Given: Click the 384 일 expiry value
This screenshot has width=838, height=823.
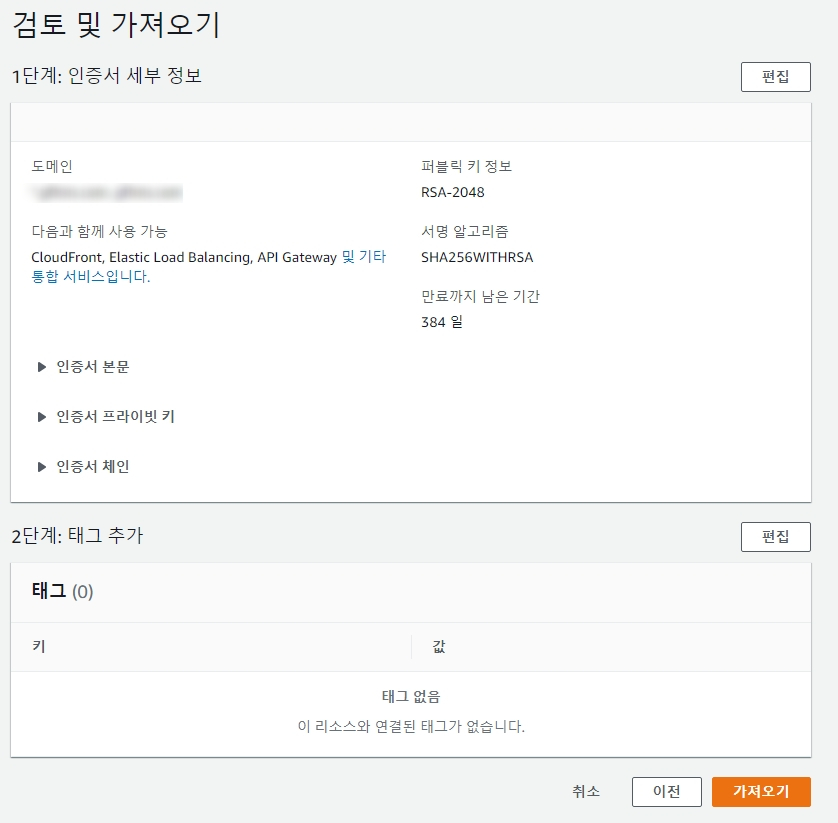Looking at the screenshot, I should 442,322.
